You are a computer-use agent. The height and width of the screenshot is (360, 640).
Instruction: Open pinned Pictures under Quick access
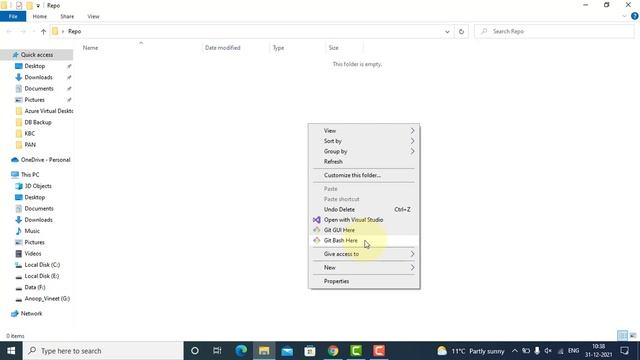34,100
